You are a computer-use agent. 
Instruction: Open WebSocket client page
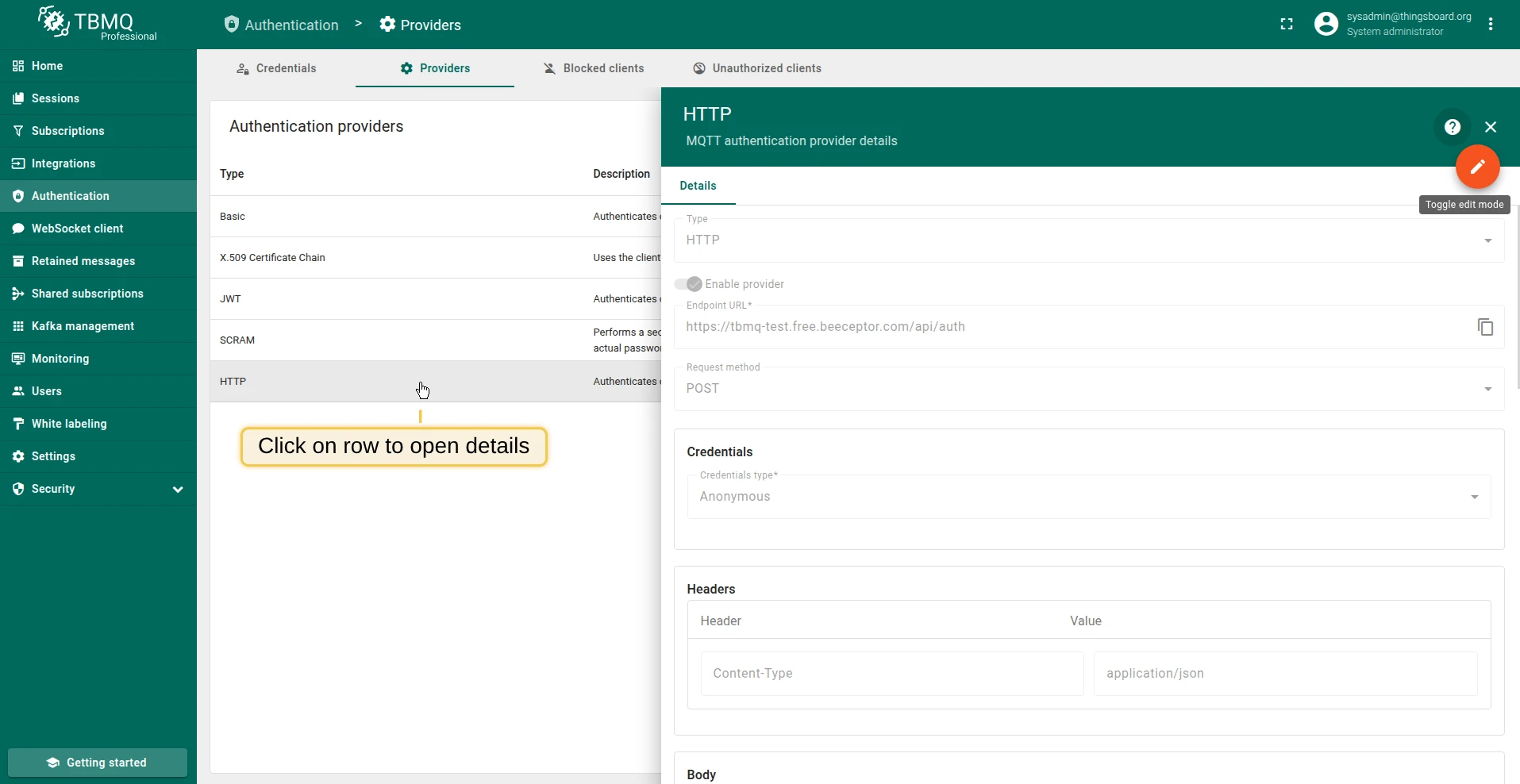(x=98, y=229)
